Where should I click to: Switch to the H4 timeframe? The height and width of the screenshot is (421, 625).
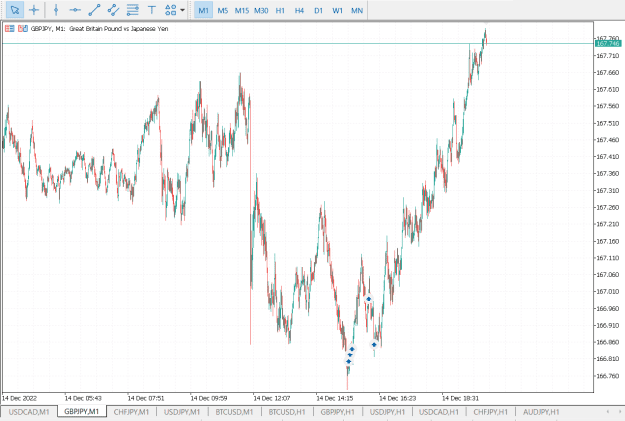299,11
